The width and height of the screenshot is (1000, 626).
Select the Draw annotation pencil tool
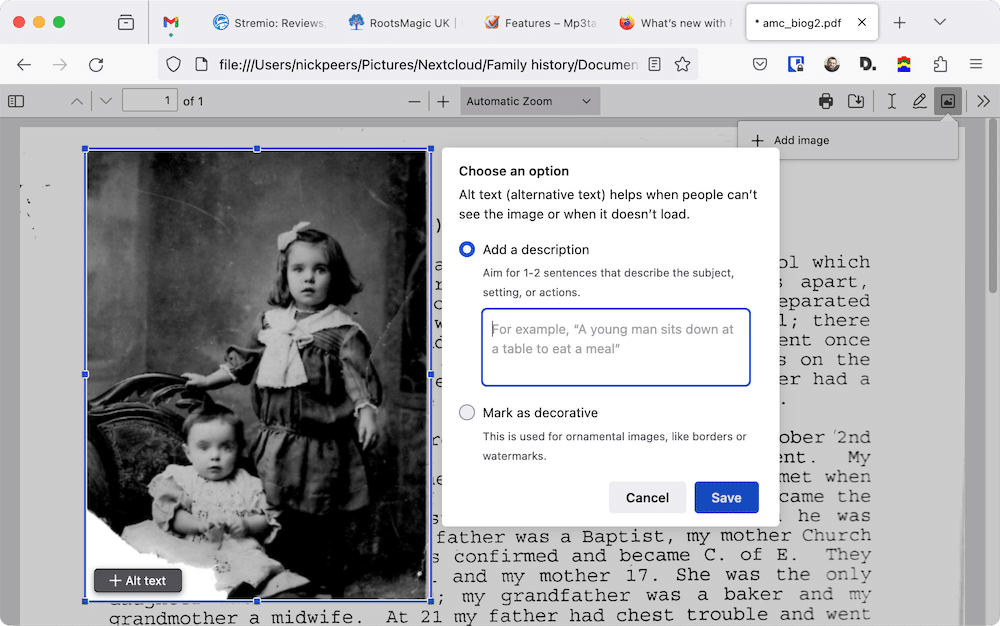[920, 100]
